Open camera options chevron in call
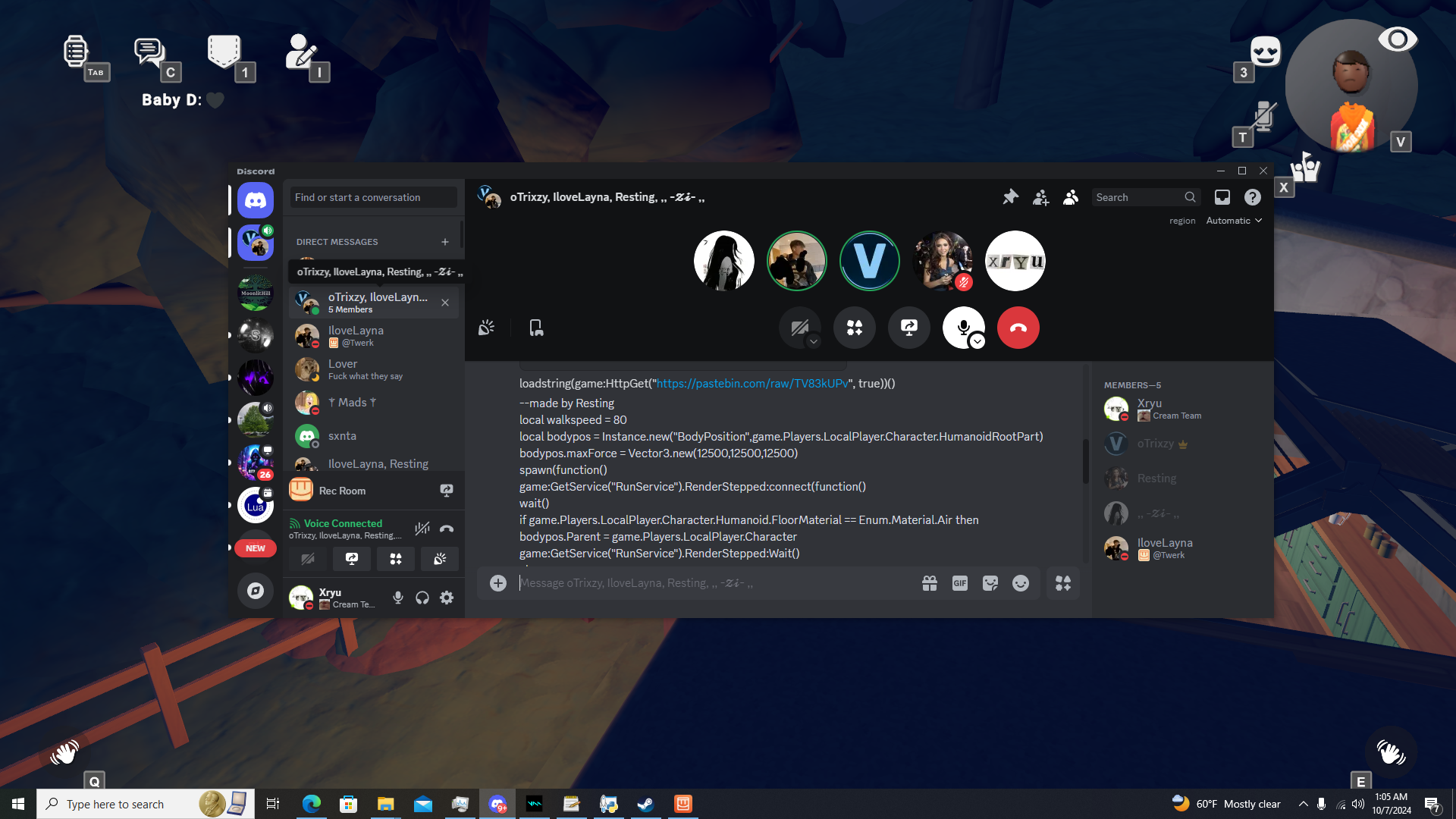Image resolution: width=1456 pixels, height=819 pixels. coord(814,342)
